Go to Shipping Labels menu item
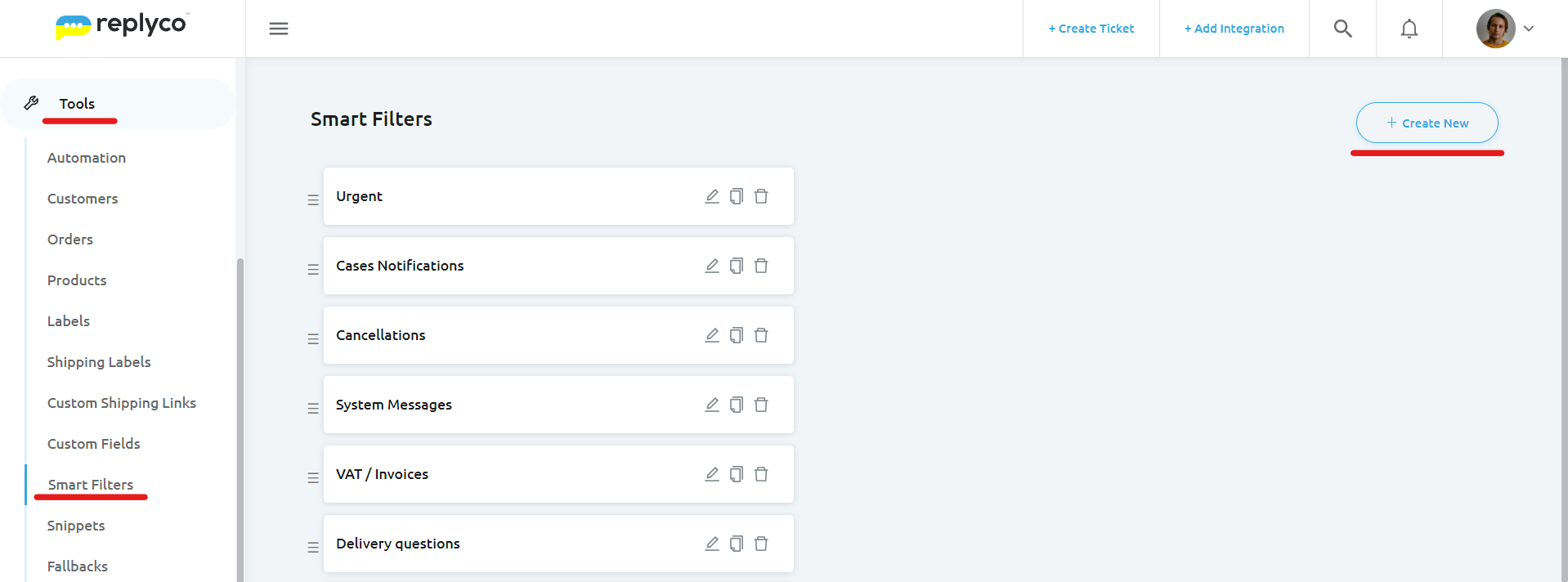Viewport: 1568px width, 582px height. [x=99, y=362]
